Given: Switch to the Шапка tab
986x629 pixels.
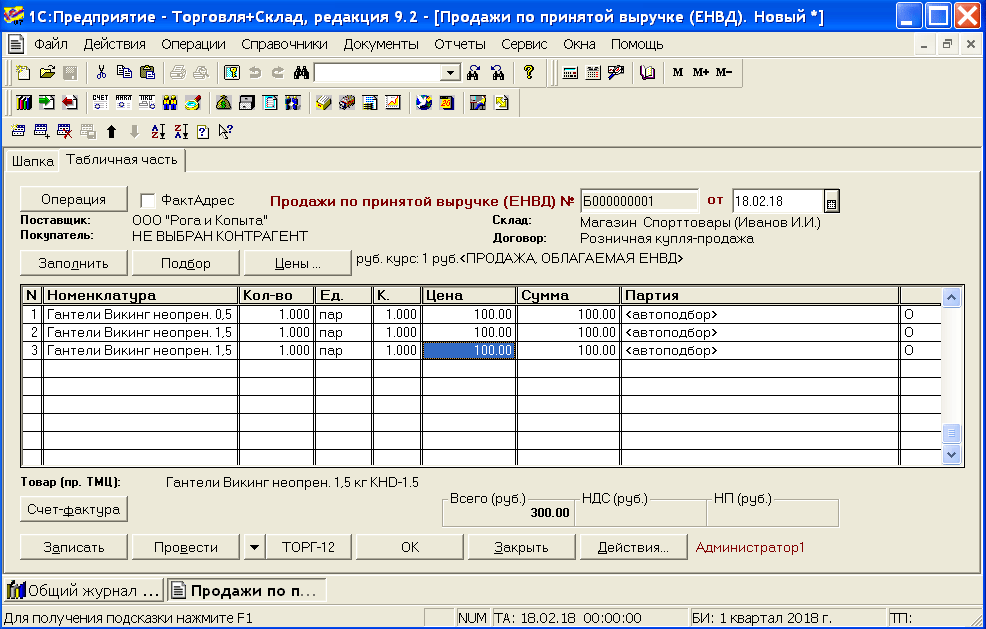Looking at the screenshot, I should (32, 160).
